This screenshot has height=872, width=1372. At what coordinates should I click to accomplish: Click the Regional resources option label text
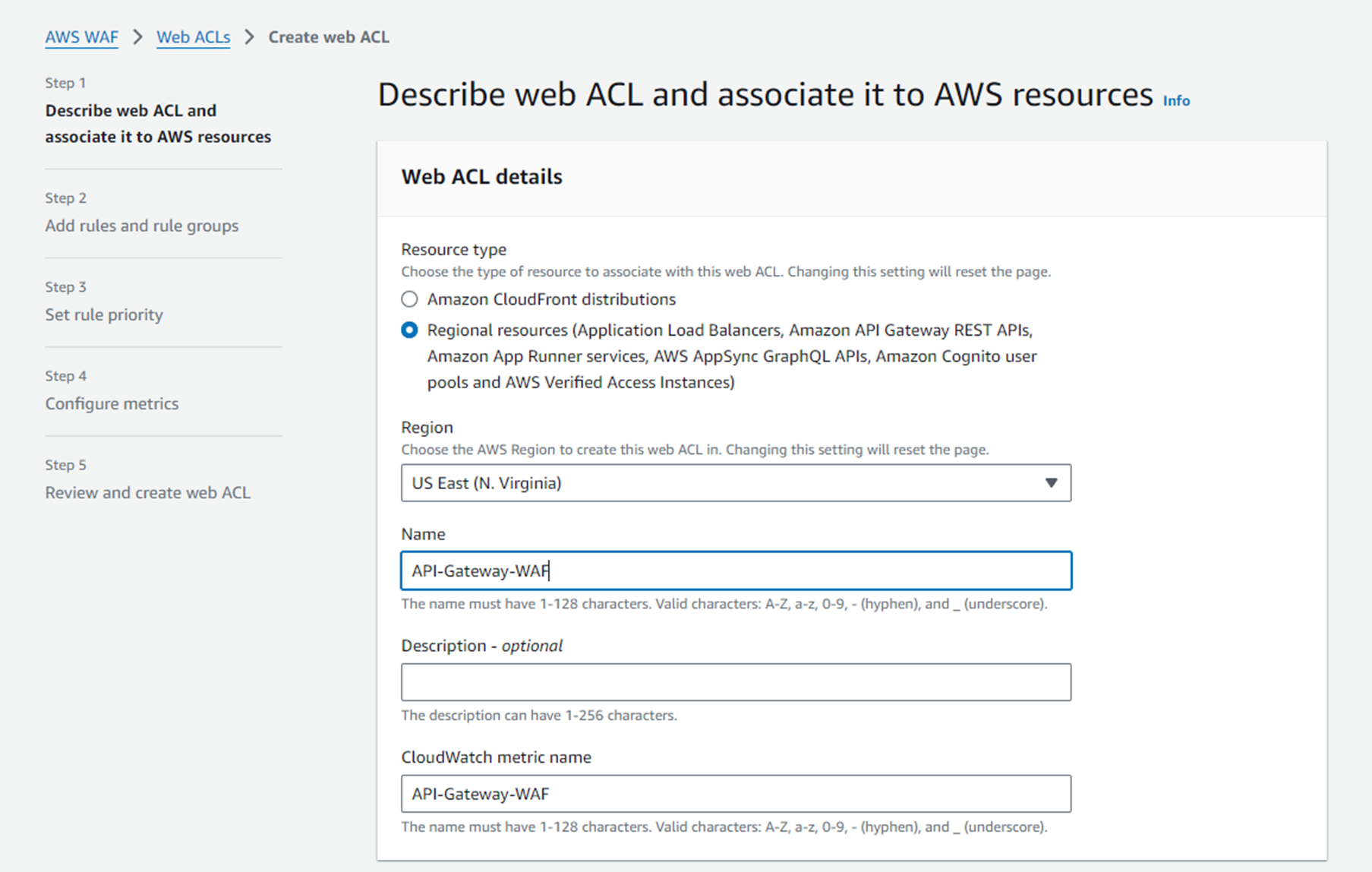point(730,356)
